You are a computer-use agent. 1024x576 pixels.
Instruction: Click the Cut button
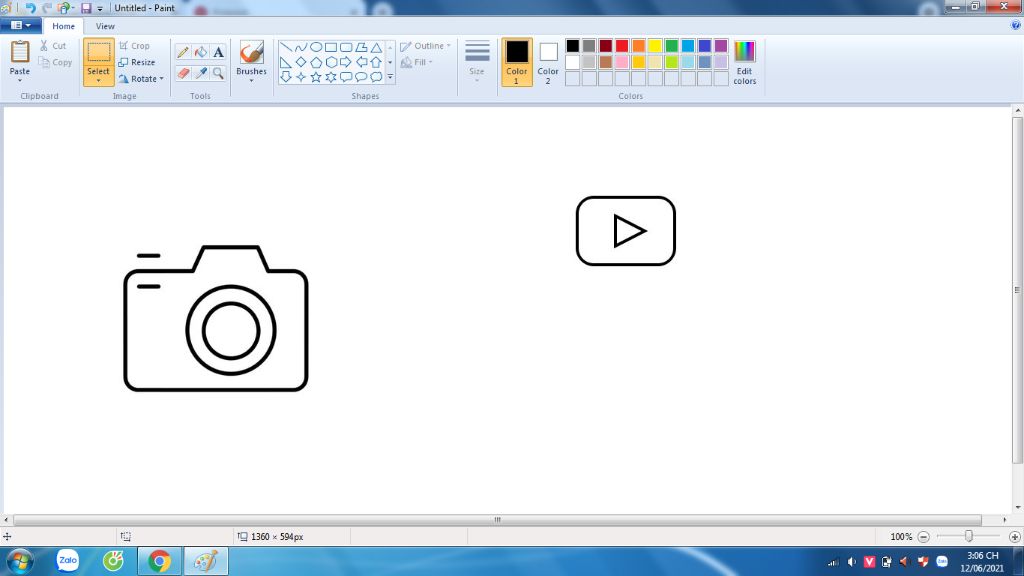[54, 46]
